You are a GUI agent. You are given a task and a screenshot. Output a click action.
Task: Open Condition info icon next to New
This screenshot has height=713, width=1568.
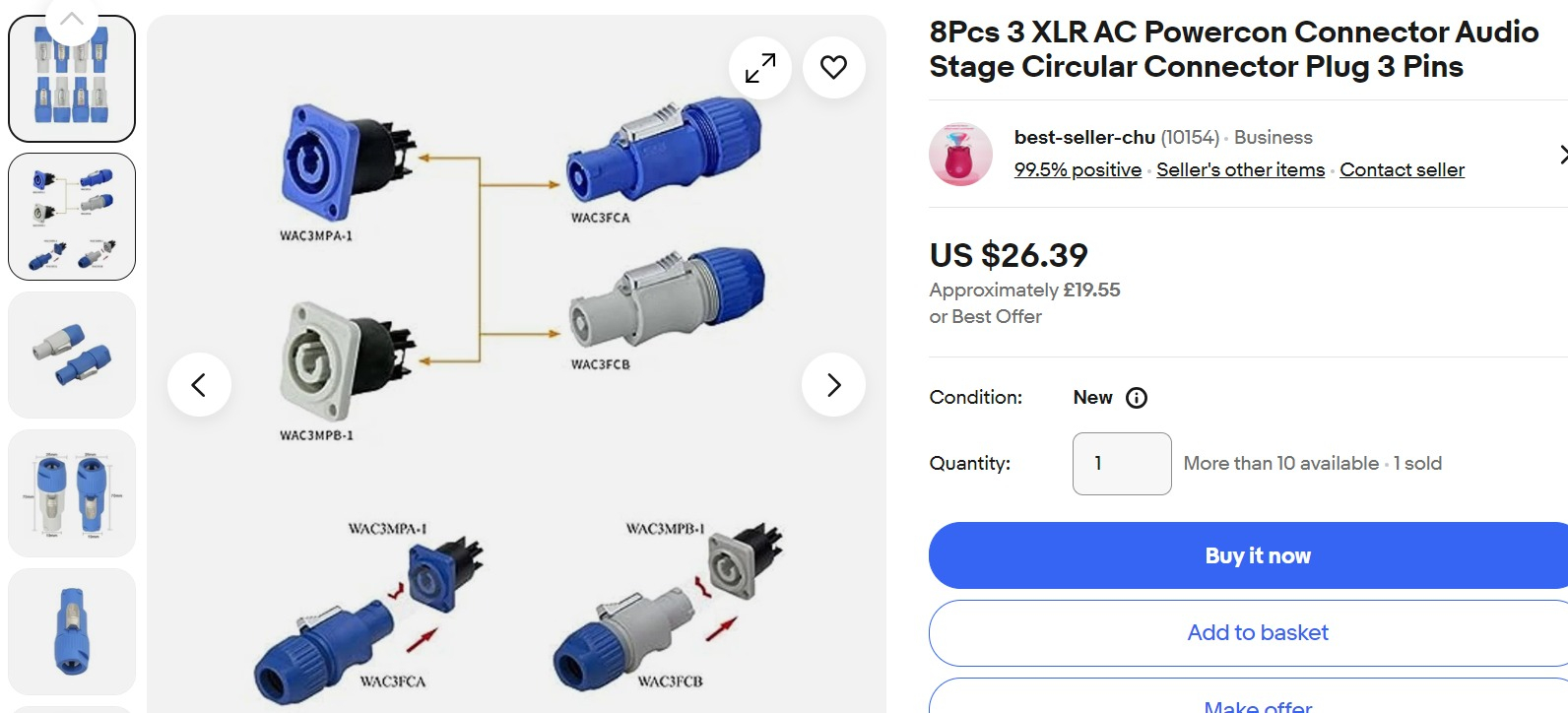(1137, 398)
